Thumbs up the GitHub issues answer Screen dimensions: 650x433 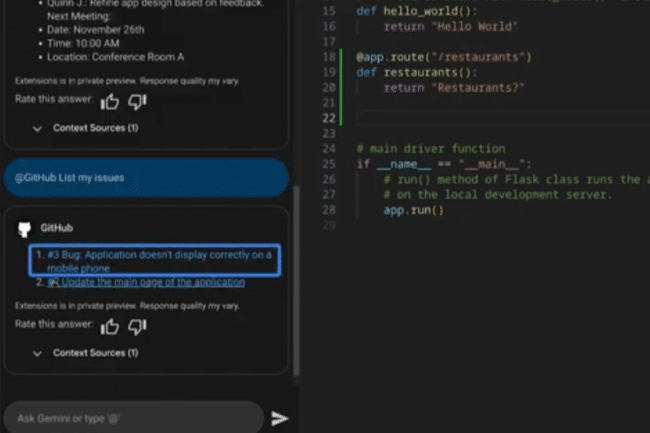pos(110,327)
